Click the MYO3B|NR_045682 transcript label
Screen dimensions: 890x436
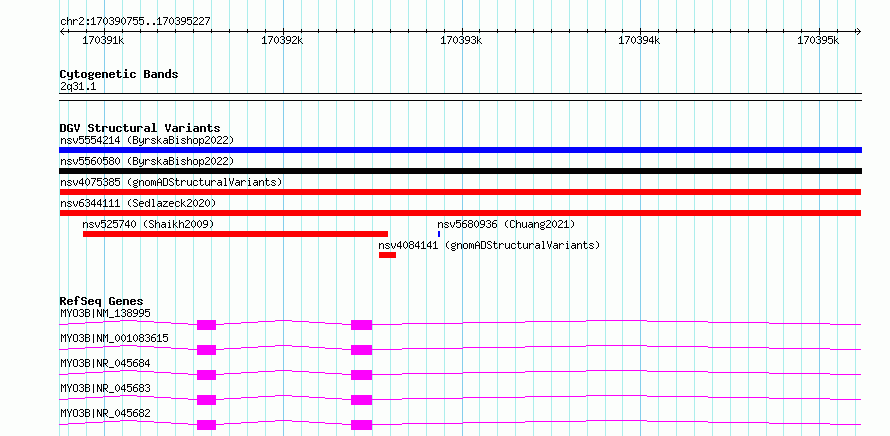(105, 413)
